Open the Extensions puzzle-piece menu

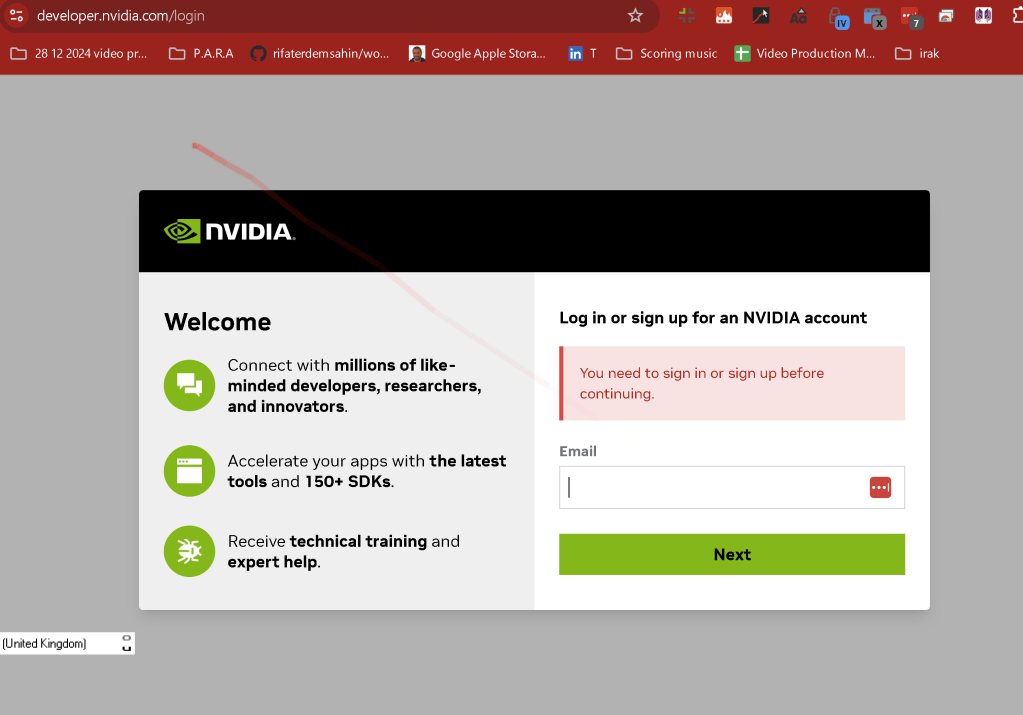[x=1017, y=16]
